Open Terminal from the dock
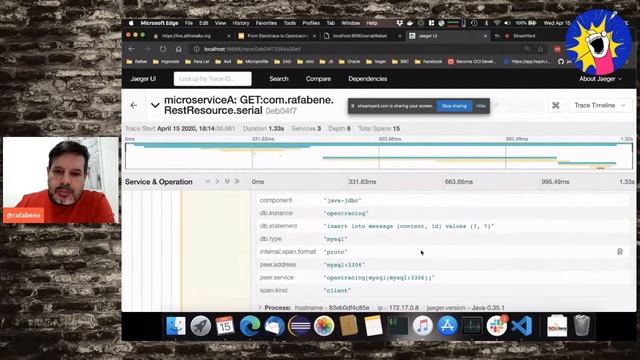The height and width of the screenshot is (360, 640). click(x=398, y=326)
